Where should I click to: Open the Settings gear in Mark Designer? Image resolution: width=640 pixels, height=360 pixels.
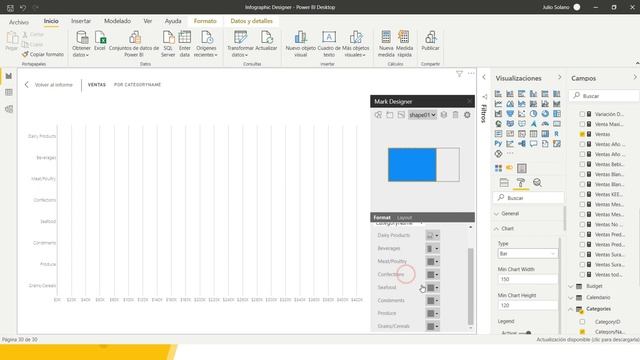pos(467,115)
